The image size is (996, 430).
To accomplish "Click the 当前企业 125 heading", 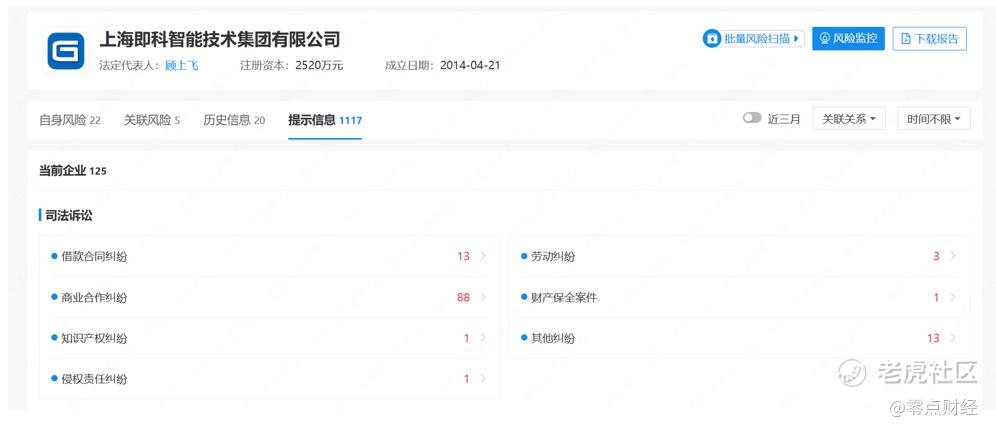I will click(x=72, y=171).
